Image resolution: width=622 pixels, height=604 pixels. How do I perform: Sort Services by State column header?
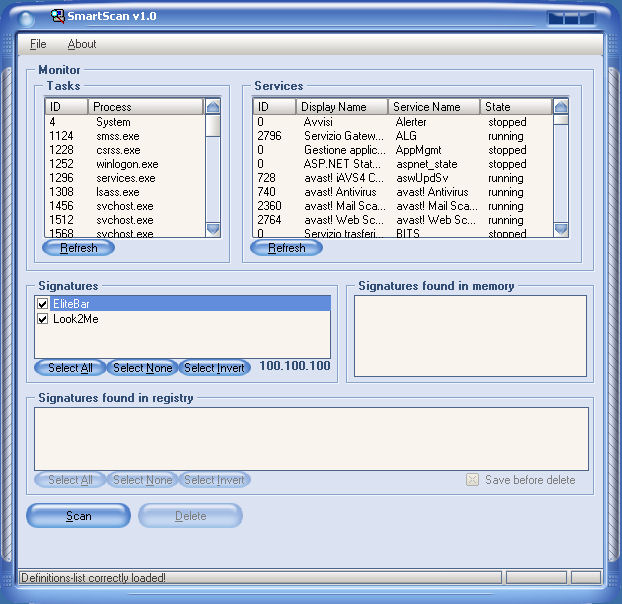516,107
